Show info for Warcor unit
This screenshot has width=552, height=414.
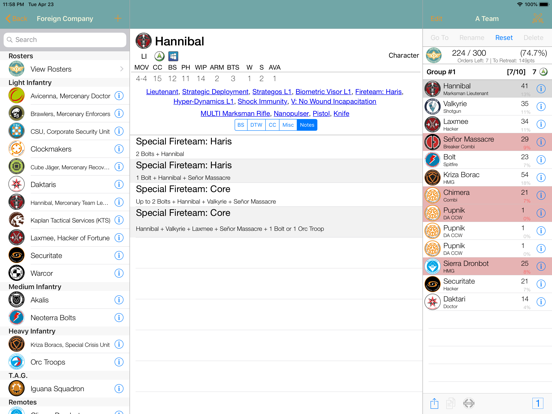click(x=119, y=273)
